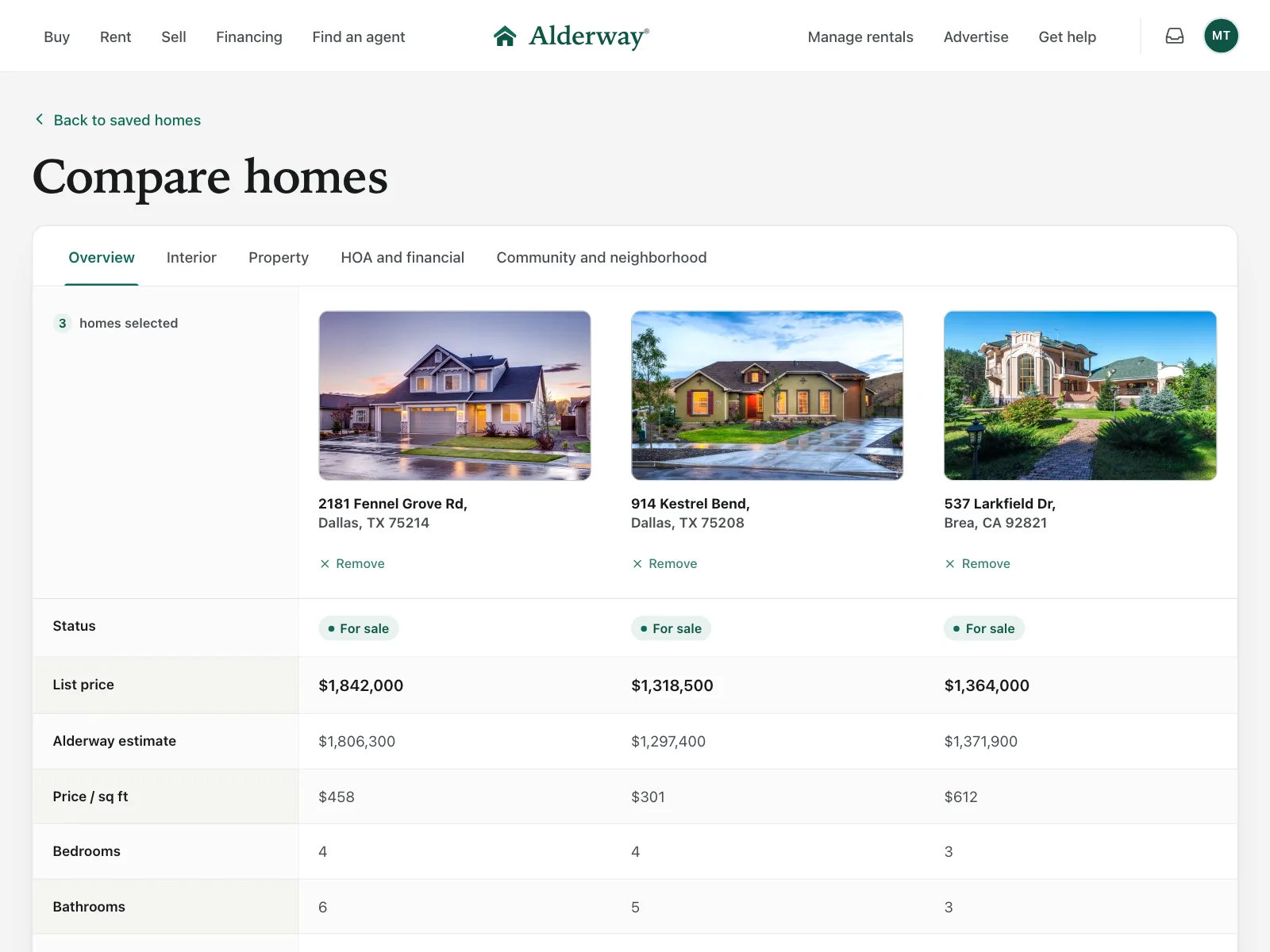Click the Price / sq ft label
Screen dimensions: 1270x952
90,797
